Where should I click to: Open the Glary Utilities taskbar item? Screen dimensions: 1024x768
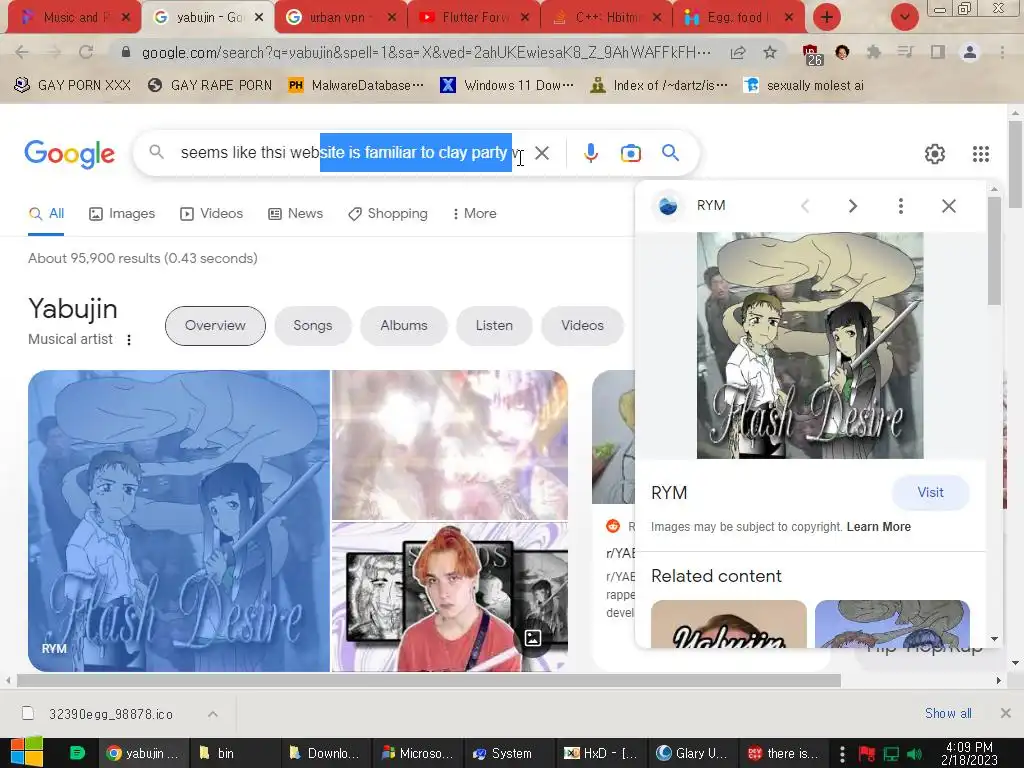692,753
